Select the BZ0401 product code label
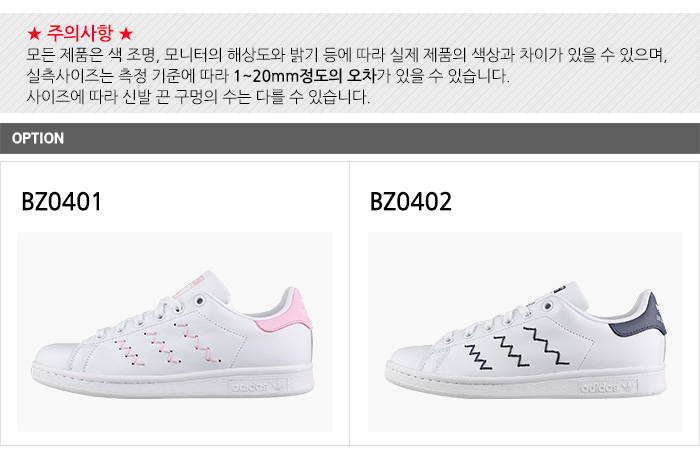 tap(62, 201)
